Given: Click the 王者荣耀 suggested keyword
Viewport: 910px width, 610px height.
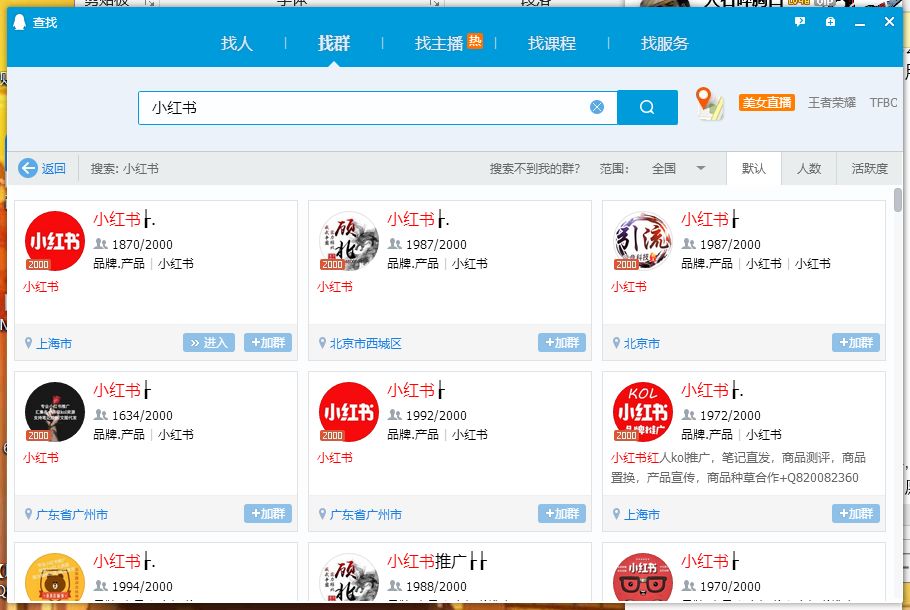Looking at the screenshot, I should pyautogui.click(x=832, y=103).
